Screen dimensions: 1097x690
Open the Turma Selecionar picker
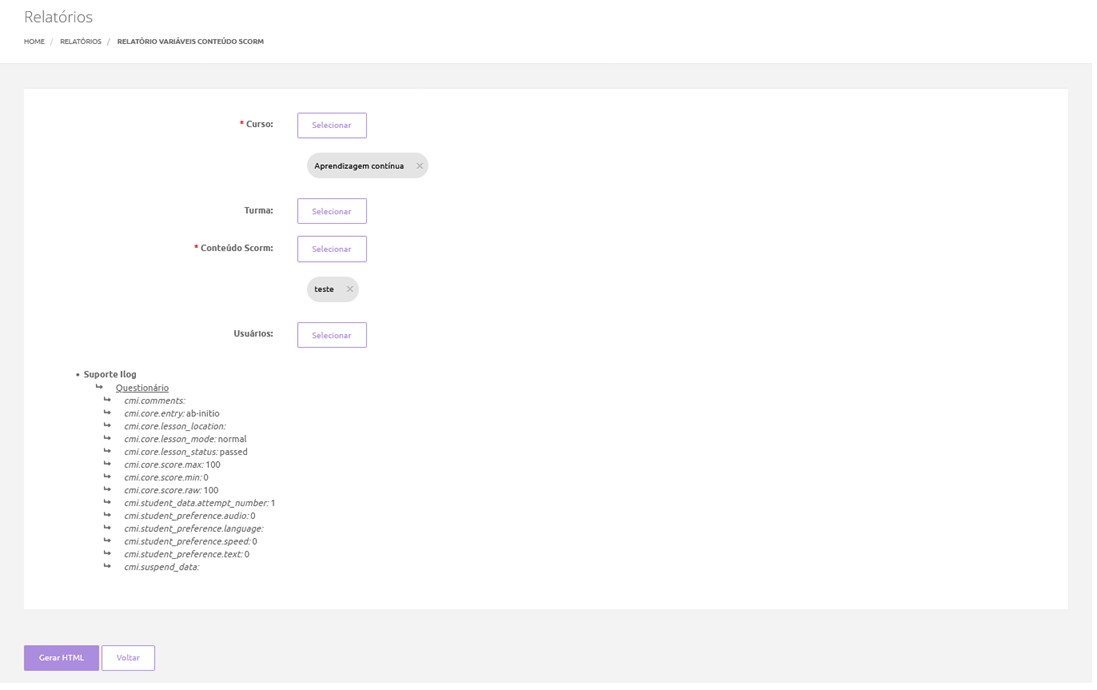[x=331, y=211]
